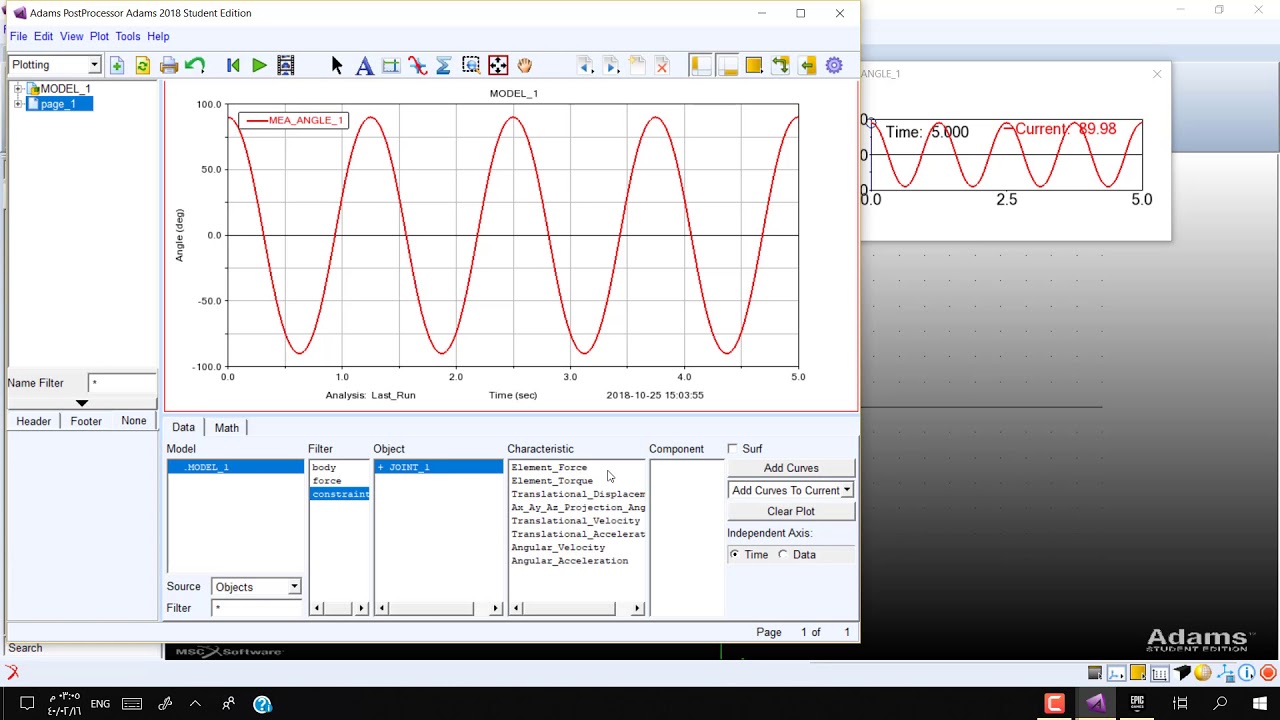Screen dimensions: 1280x720
Task: Click the Add Curves button
Action: (791, 468)
